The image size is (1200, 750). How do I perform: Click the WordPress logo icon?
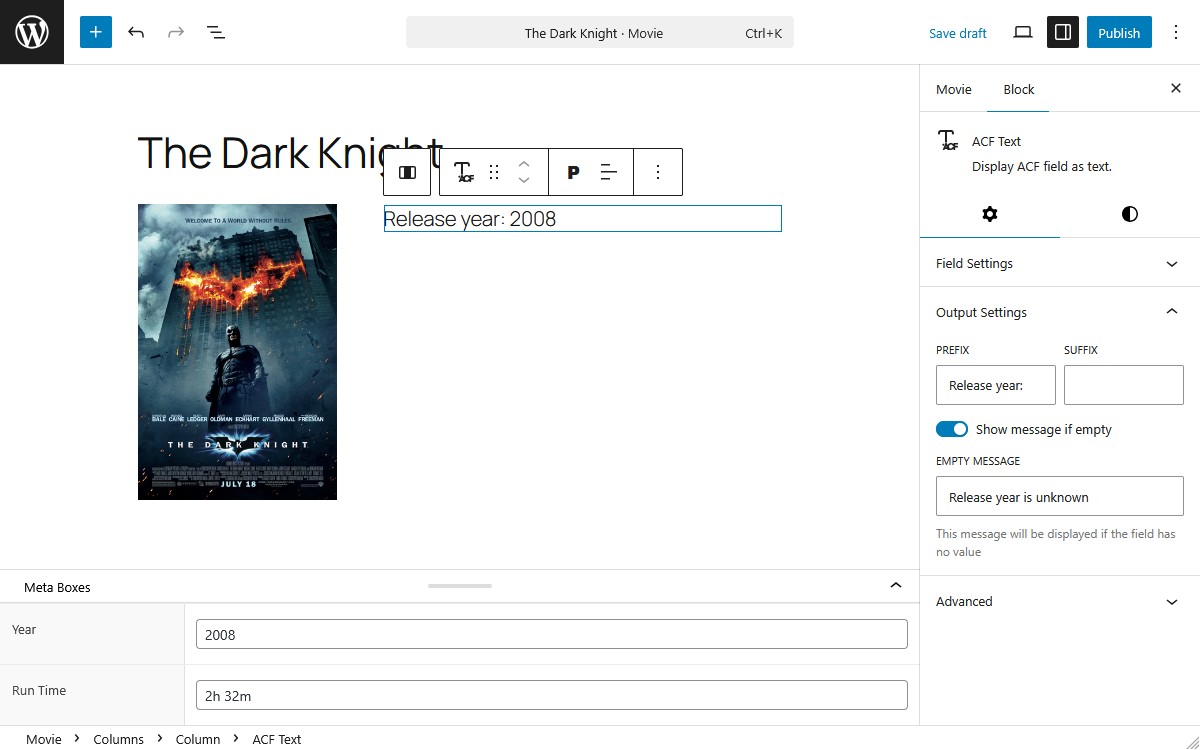point(32,32)
